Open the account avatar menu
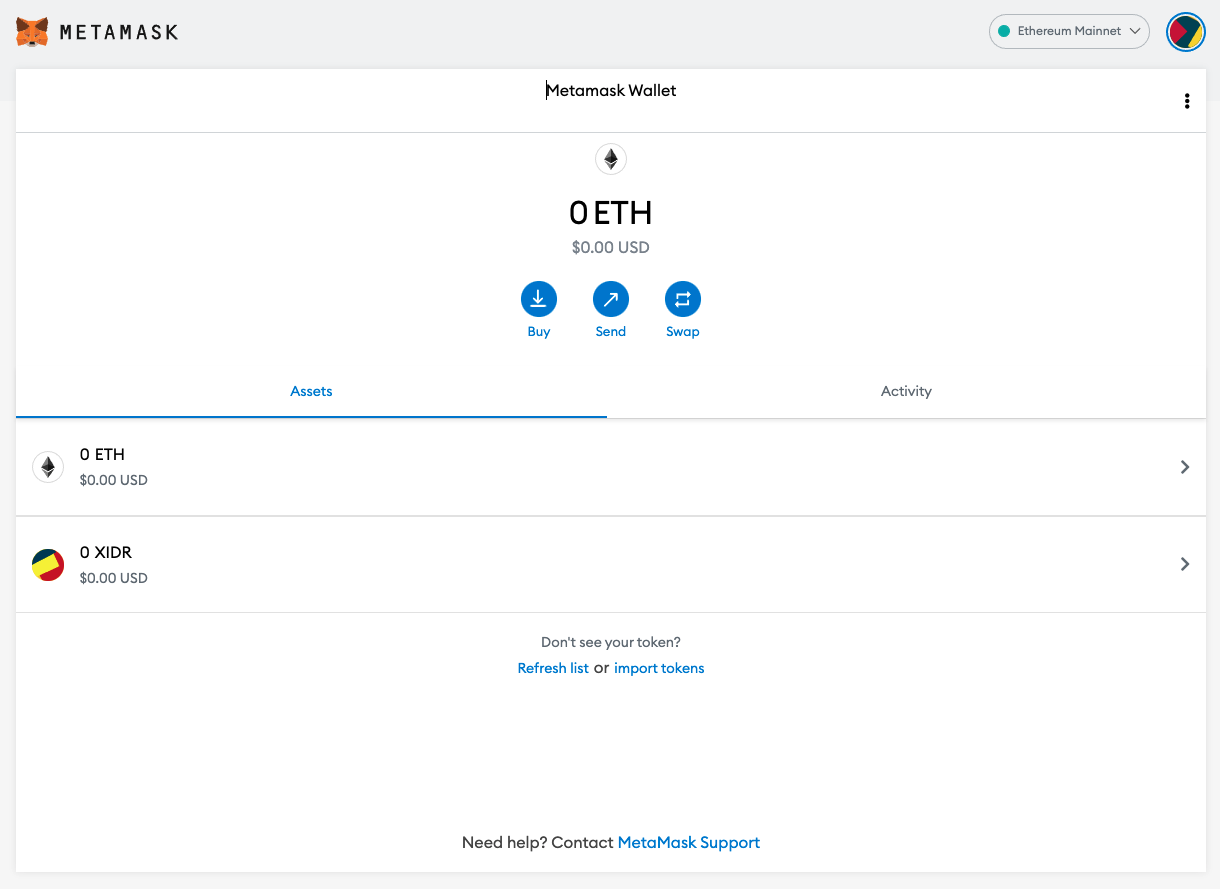This screenshot has width=1220, height=889. (x=1186, y=32)
